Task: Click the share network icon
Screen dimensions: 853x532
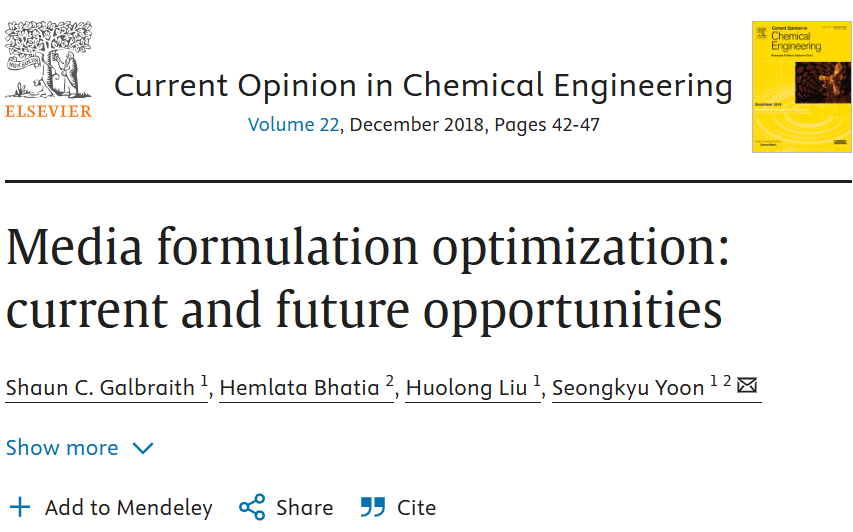Action: coord(252,507)
